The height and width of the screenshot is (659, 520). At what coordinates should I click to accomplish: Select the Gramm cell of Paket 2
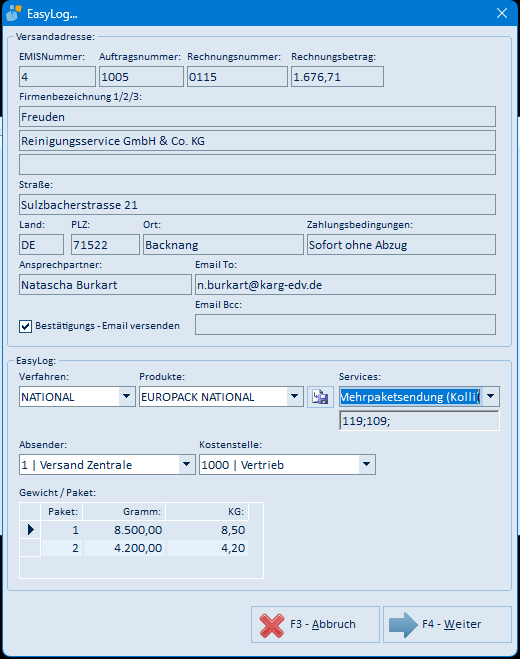pos(124,548)
